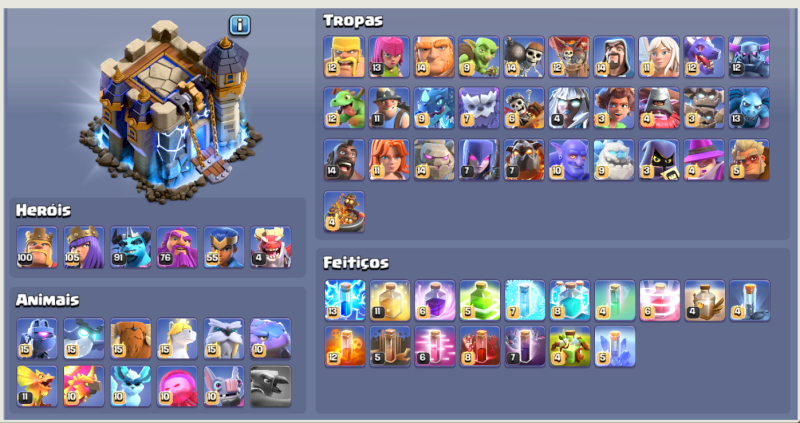Viewport: 800px width, 423px height.
Task: Select the Archer Queen hero level 105
Action: 84,247
